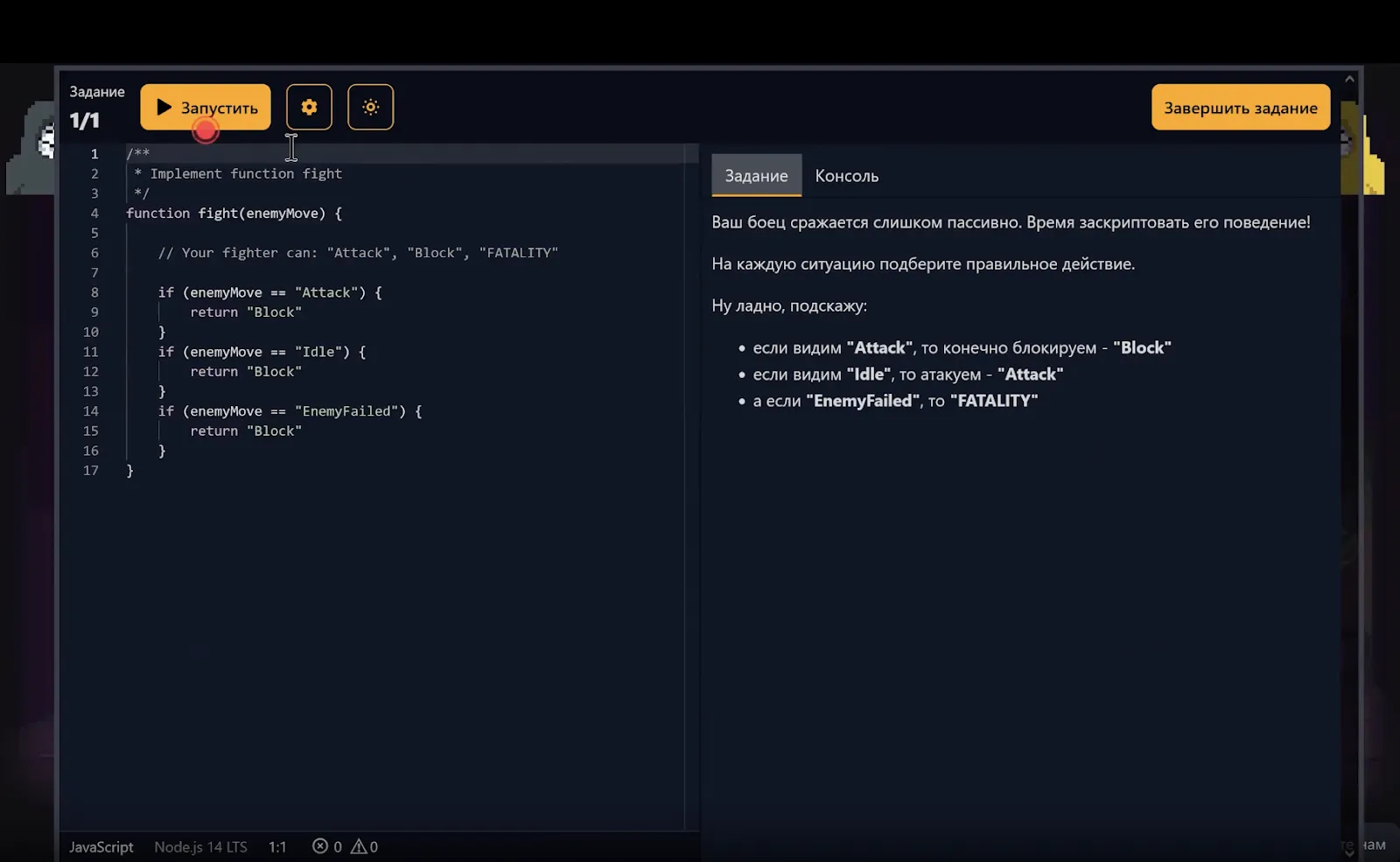
Task: Click the Завершить задание button
Action: coord(1240,108)
